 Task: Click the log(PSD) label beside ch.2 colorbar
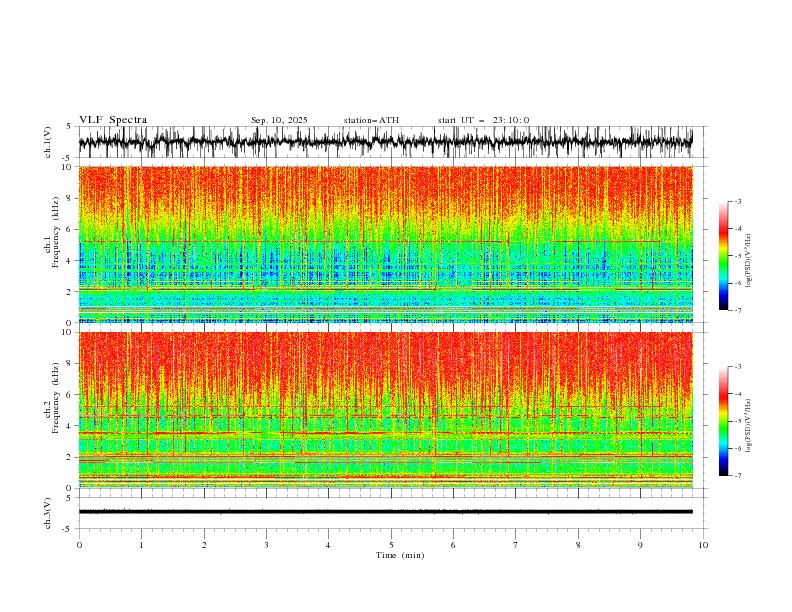749,426
